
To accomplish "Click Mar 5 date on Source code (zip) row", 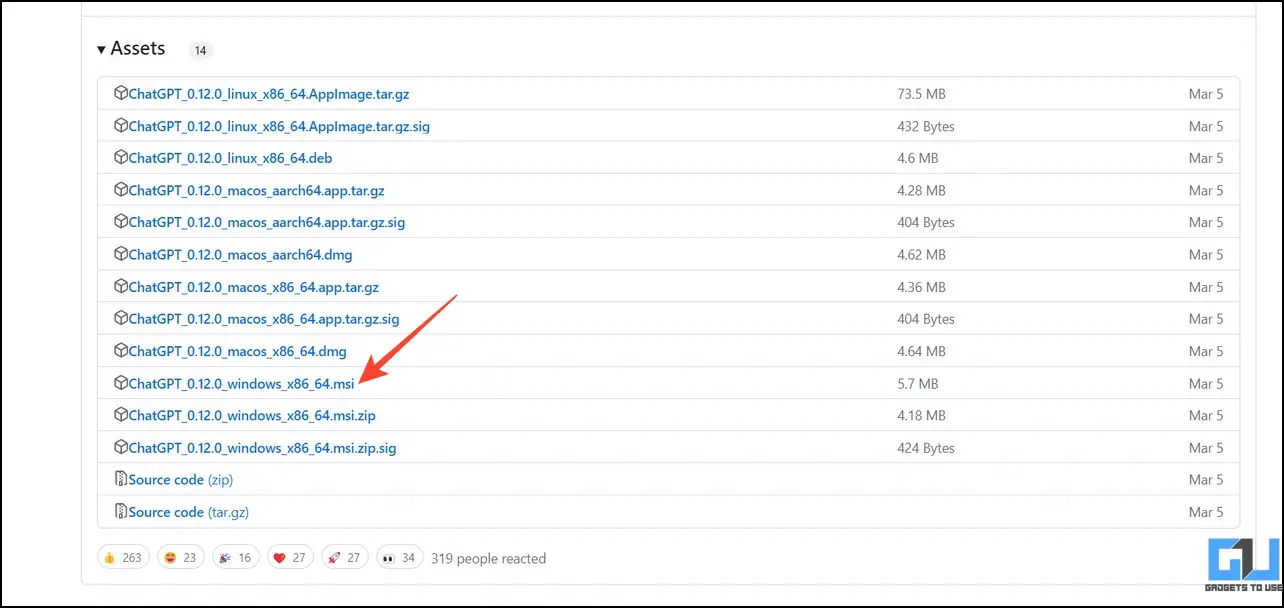I will 1206,480.
